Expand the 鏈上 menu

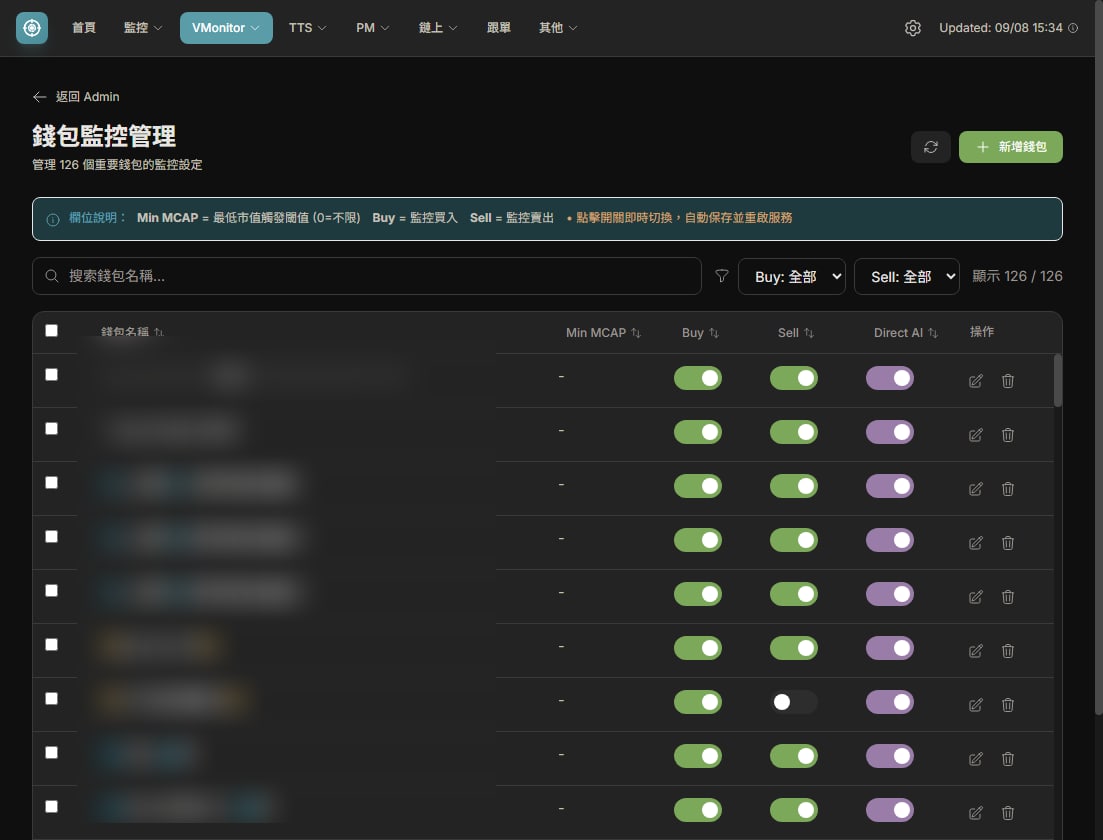coord(438,27)
